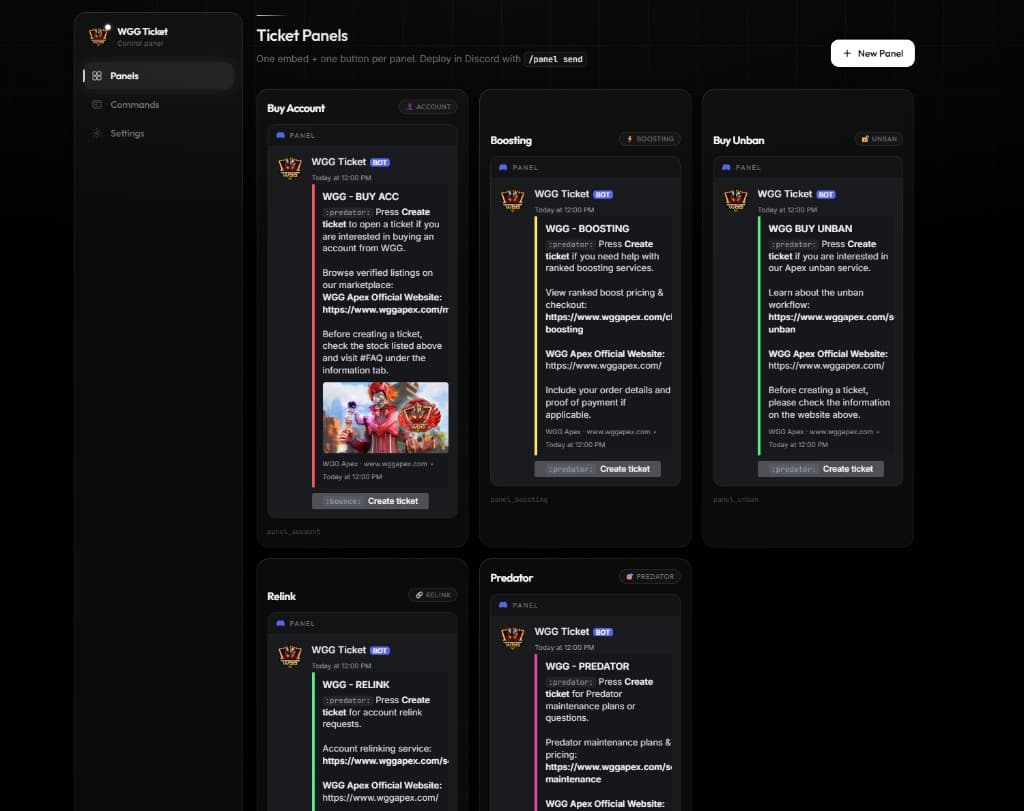
Task: Click Create ticket button in Boosting panel
Action: (x=598, y=469)
